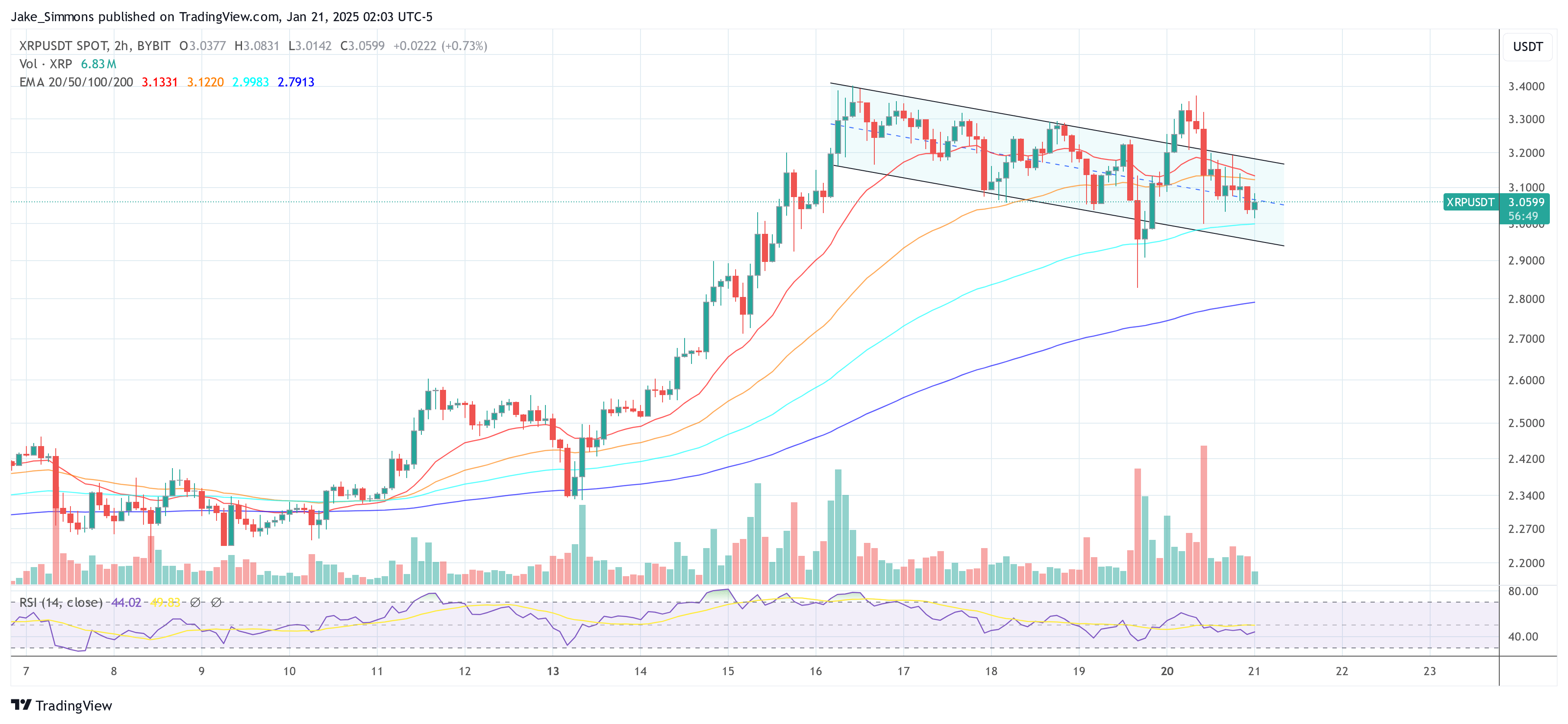
Task: Click the 3.2000 price axis label
Action: click(x=1526, y=153)
